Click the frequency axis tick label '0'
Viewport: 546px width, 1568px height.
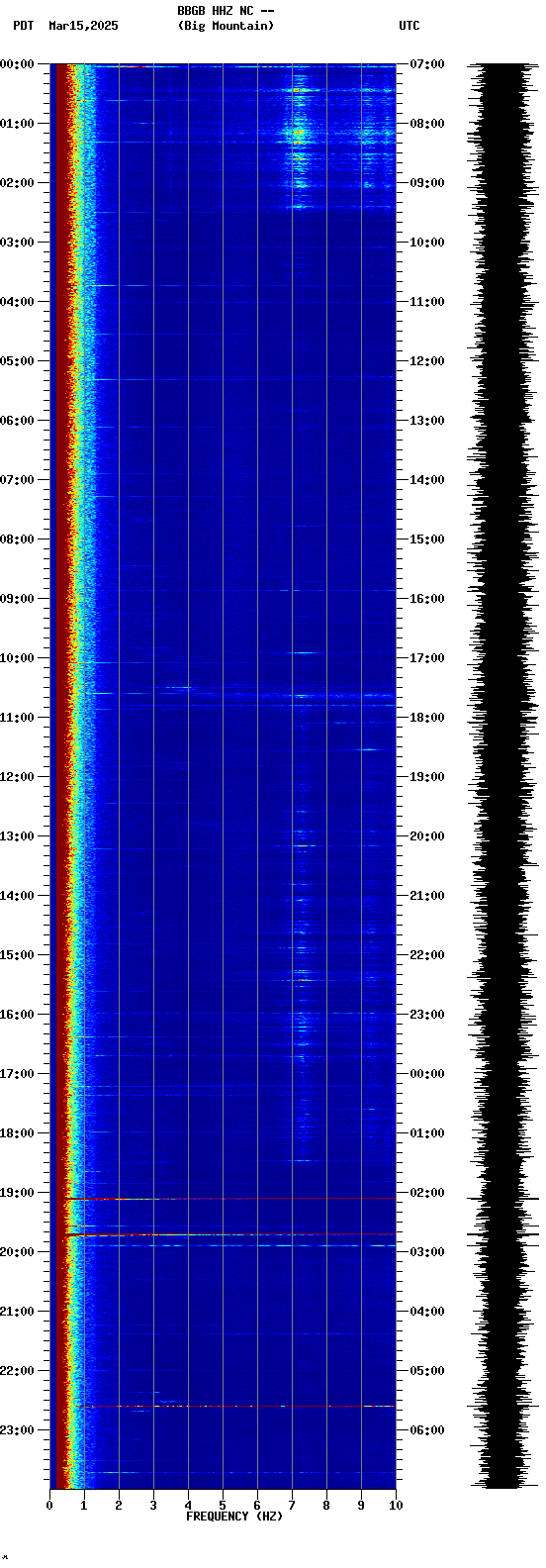tap(49, 1506)
